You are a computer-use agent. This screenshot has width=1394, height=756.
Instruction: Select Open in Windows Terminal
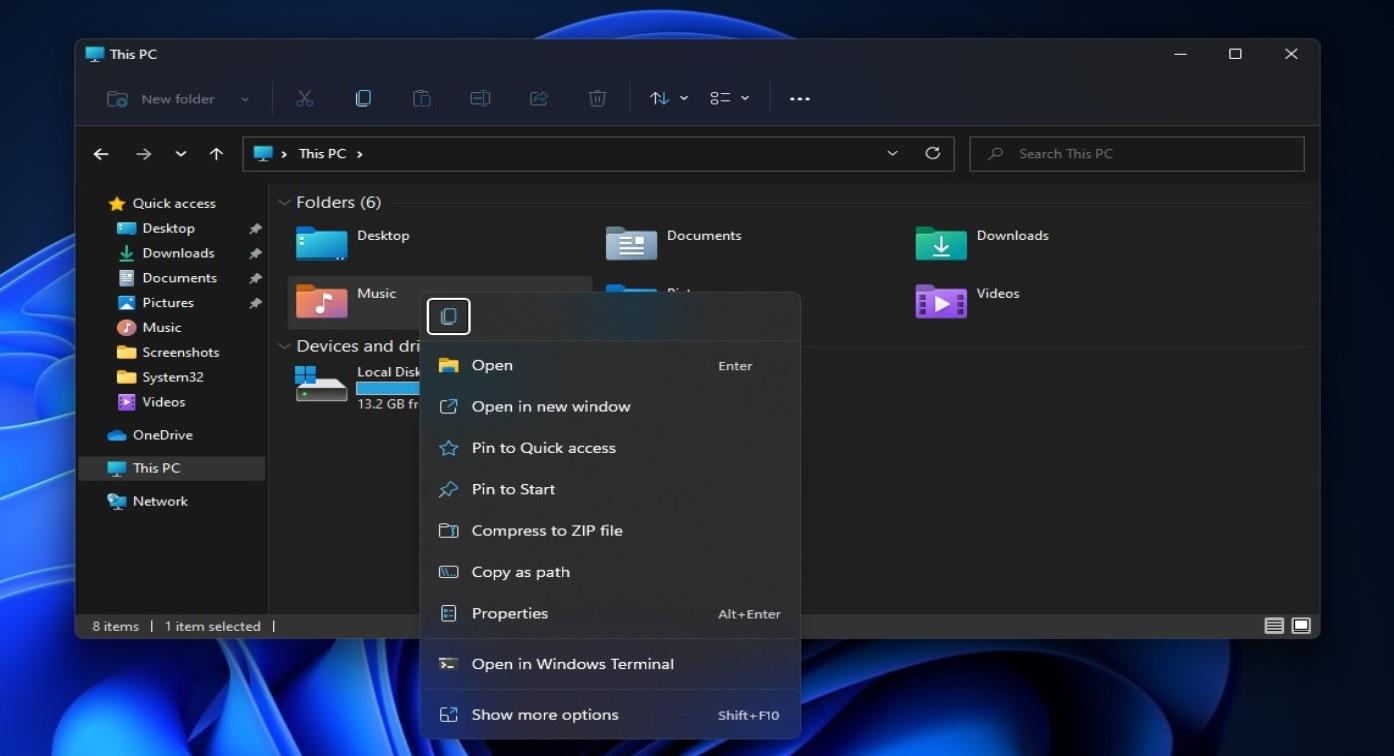point(572,664)
